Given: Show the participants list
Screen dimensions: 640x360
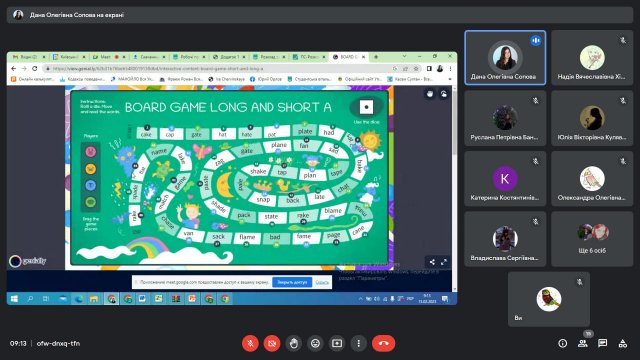Looking at the screenshot, I should click(x=583, y=343).
